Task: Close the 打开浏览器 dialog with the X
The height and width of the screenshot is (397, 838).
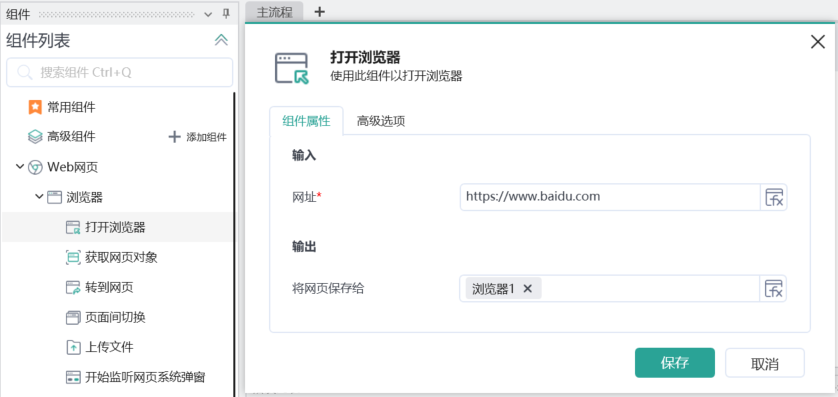Action: pyautogui.click(x=818, y=42)
